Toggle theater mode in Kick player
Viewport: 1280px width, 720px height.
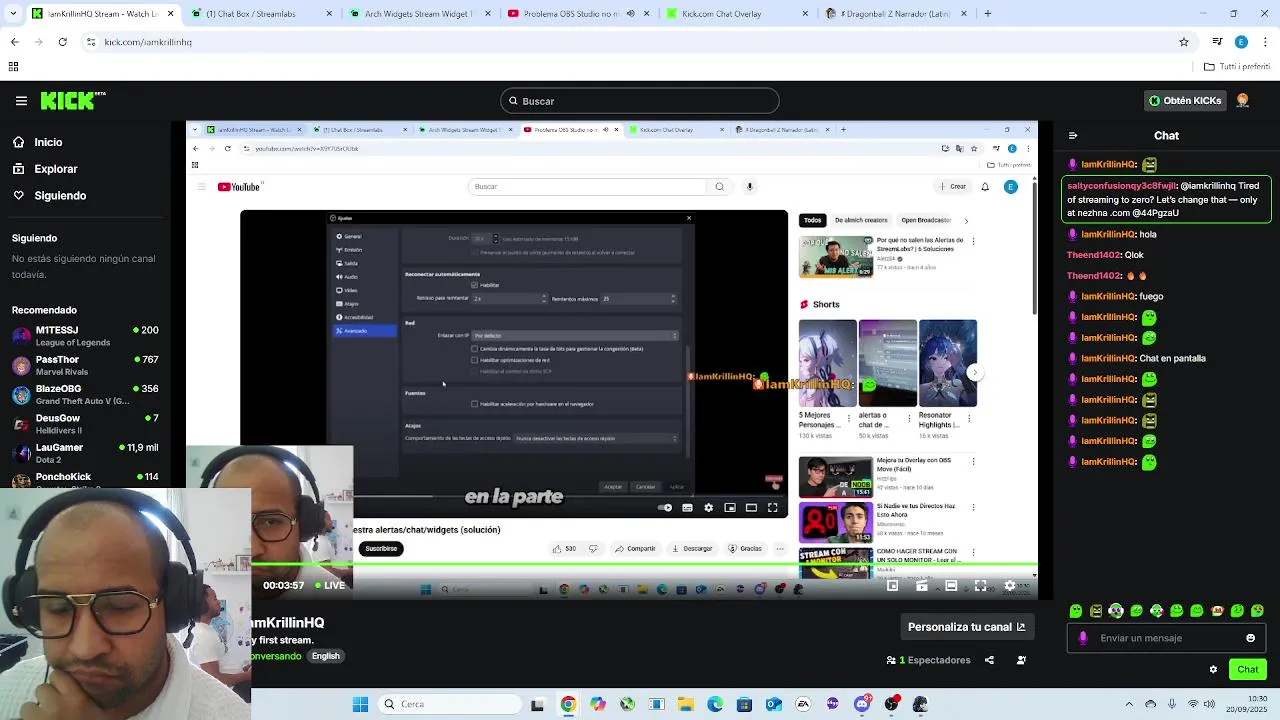coord(951,586)
